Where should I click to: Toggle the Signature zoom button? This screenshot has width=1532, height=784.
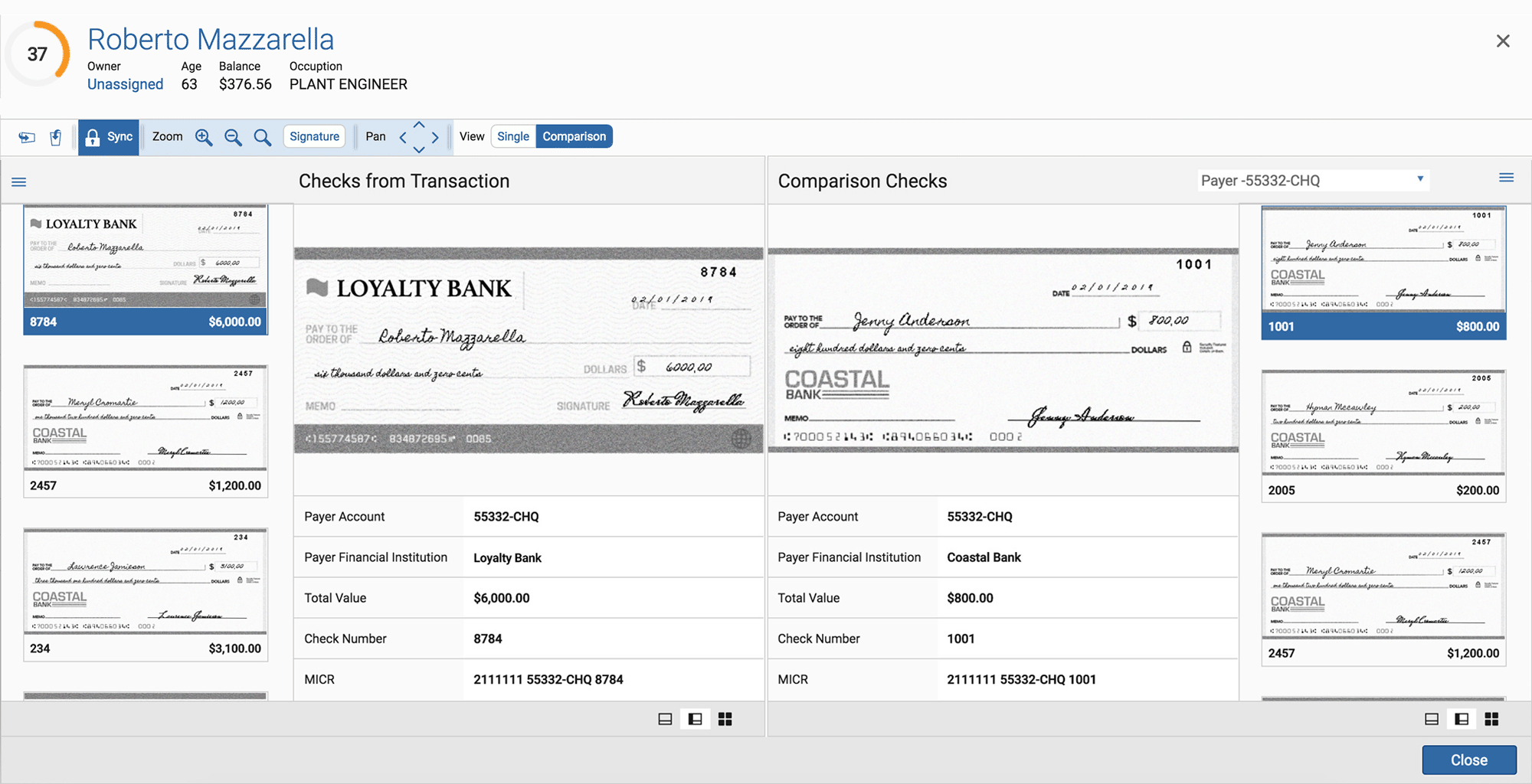coord(314,136)
